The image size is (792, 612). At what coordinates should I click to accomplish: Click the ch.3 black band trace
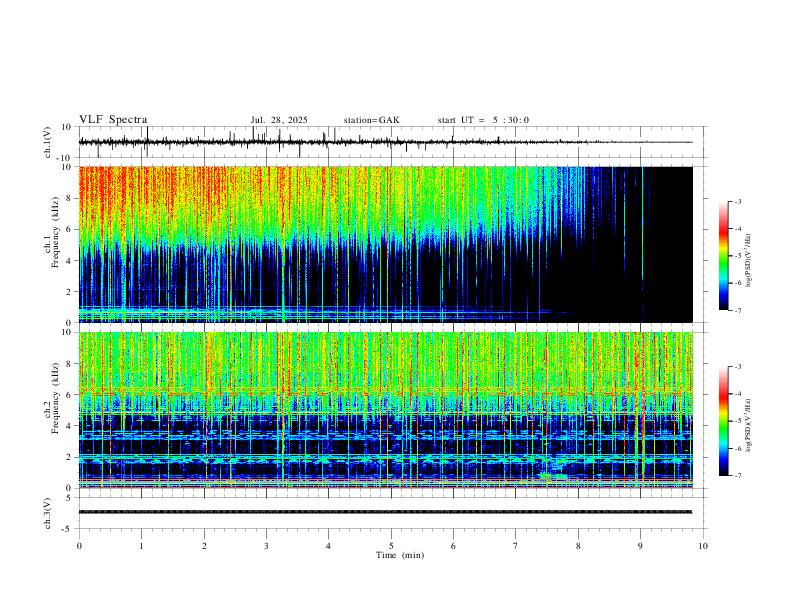[385, 512]
